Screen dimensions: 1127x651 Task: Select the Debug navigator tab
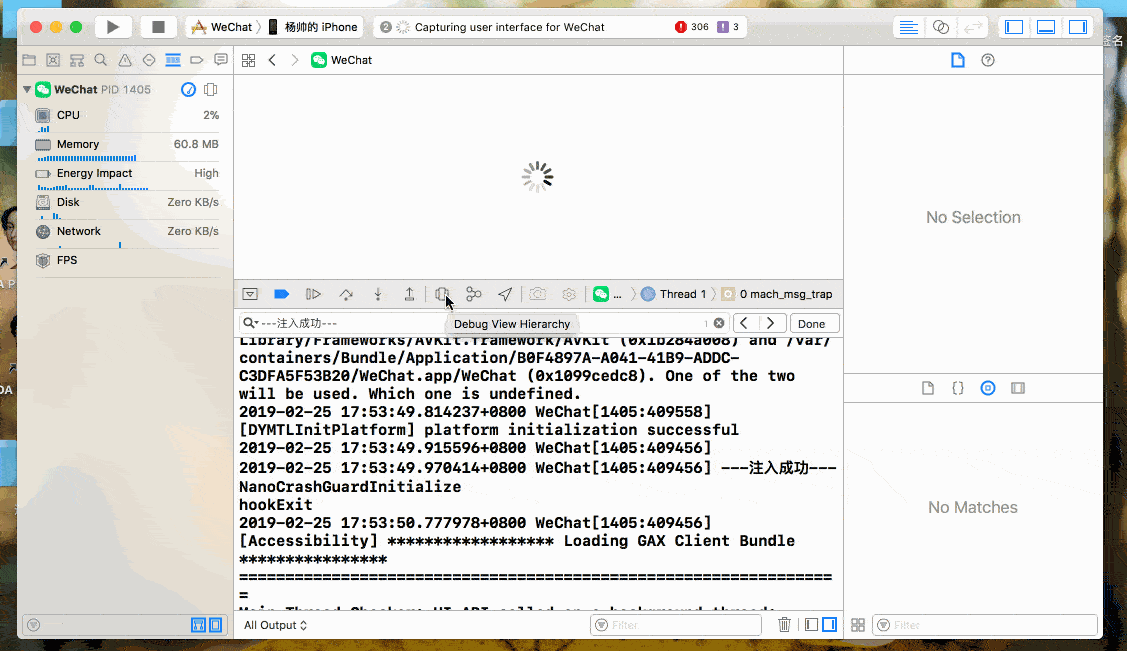pos(173,60)
